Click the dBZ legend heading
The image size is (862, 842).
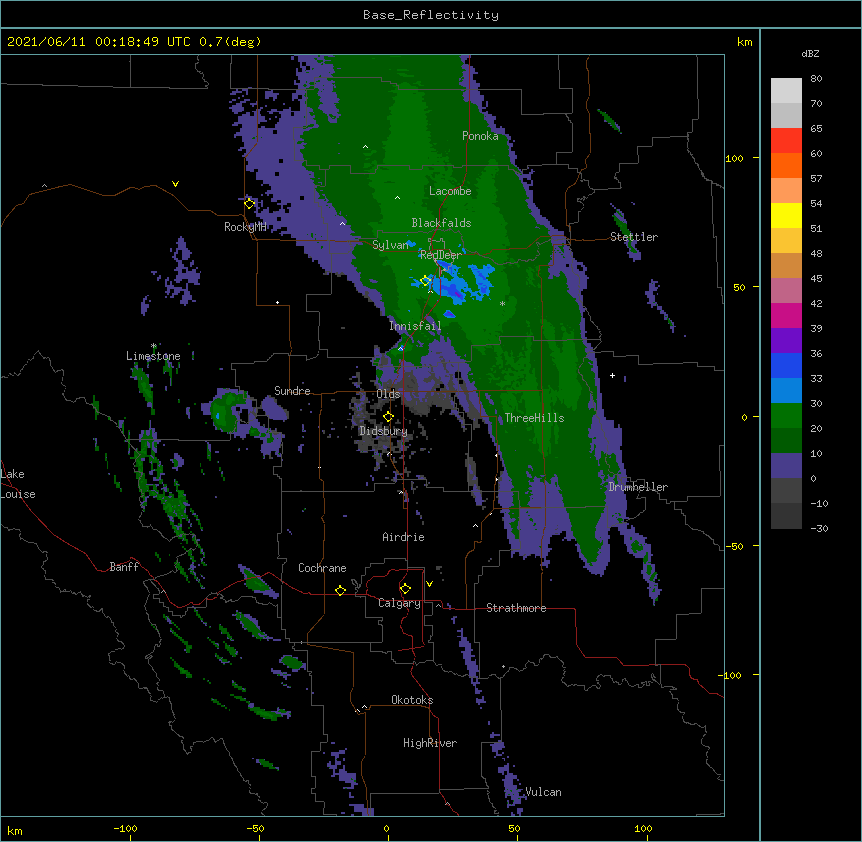810,54
